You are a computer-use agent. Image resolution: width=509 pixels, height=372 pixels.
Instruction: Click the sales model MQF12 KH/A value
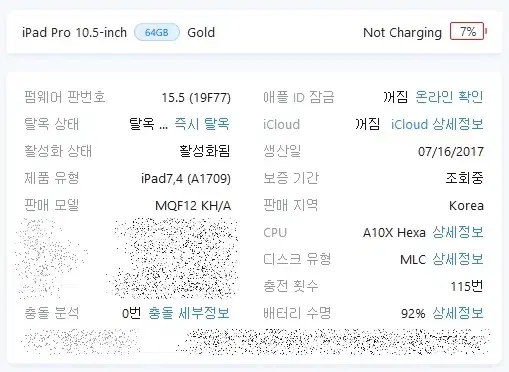[193, 205]
